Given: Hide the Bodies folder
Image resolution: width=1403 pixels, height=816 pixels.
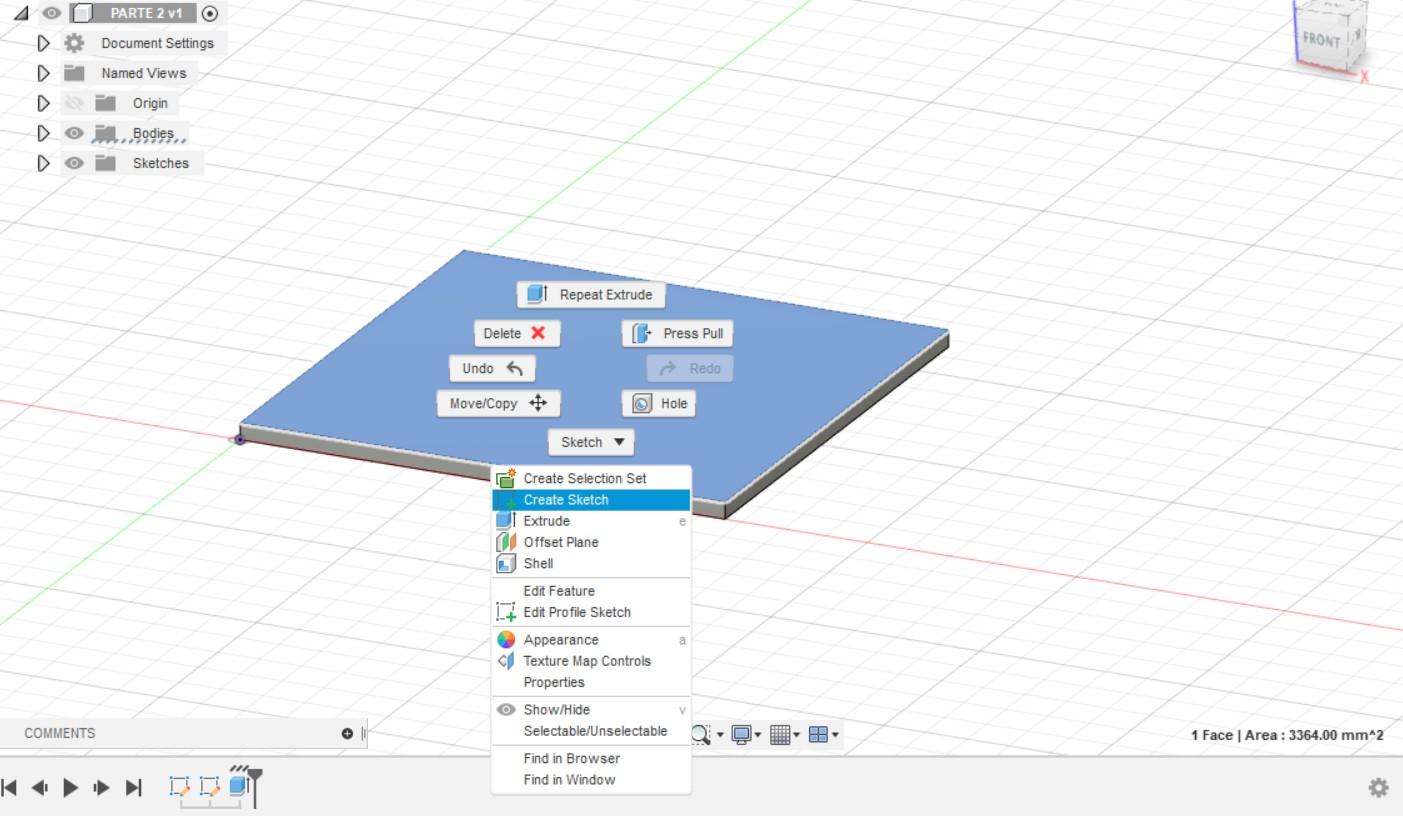Looking at the screenshot, I should point(73,133).
